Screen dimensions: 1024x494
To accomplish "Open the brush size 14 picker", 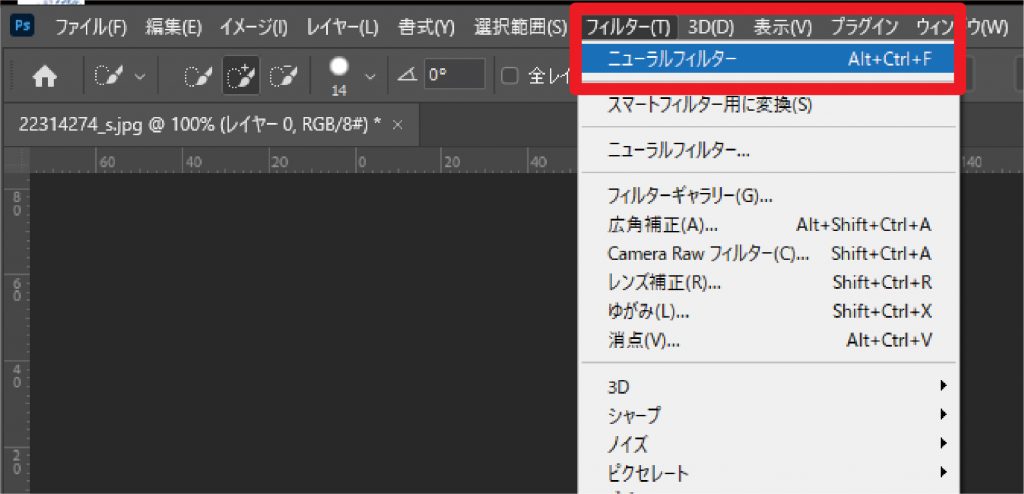I will pyautogui.click(x=353, y=77).
